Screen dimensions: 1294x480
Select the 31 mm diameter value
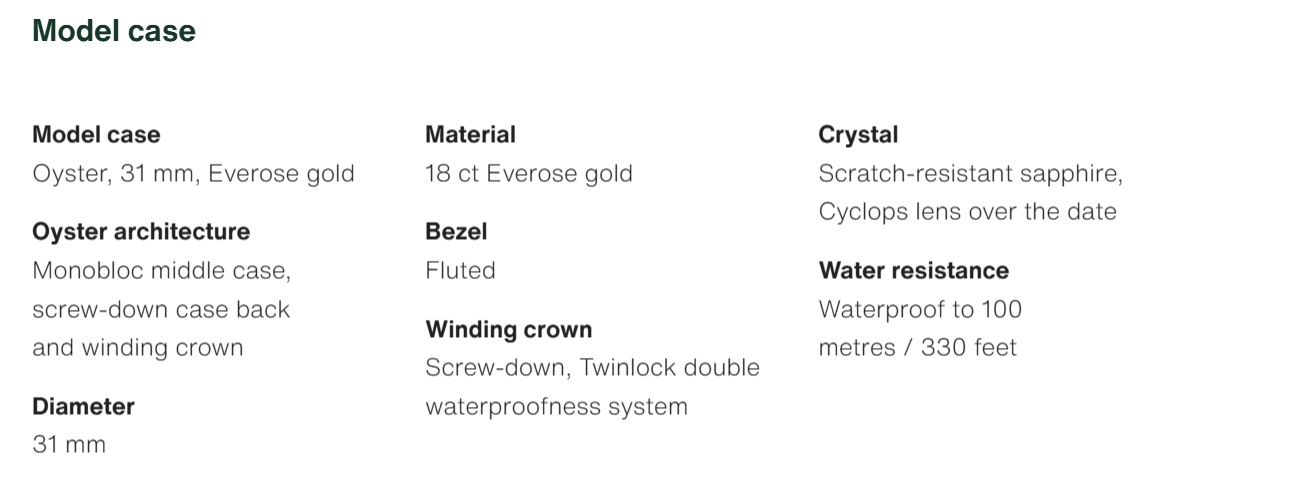tap(69, 445)
